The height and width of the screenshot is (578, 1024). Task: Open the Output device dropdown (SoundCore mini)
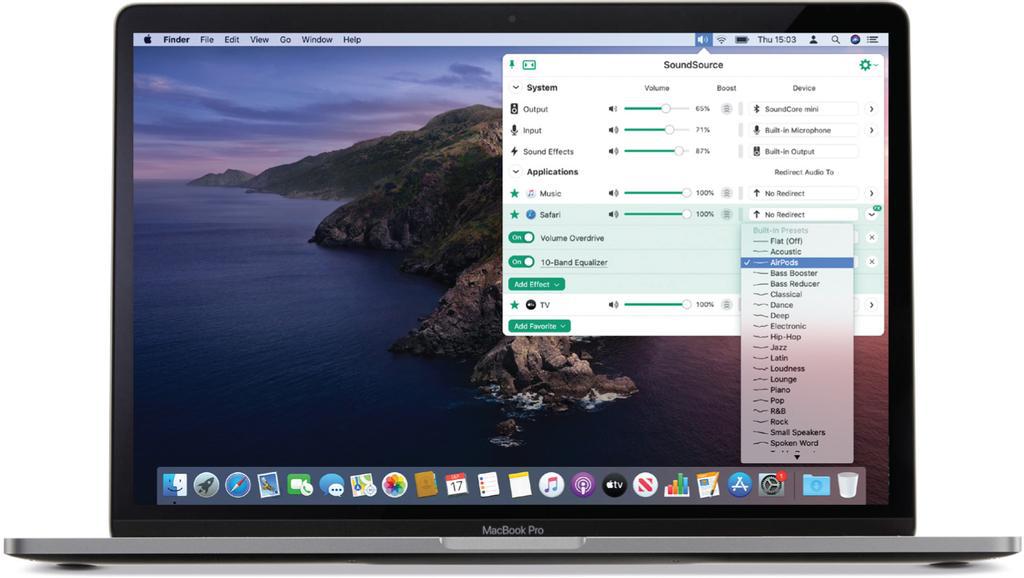point(803,109)
